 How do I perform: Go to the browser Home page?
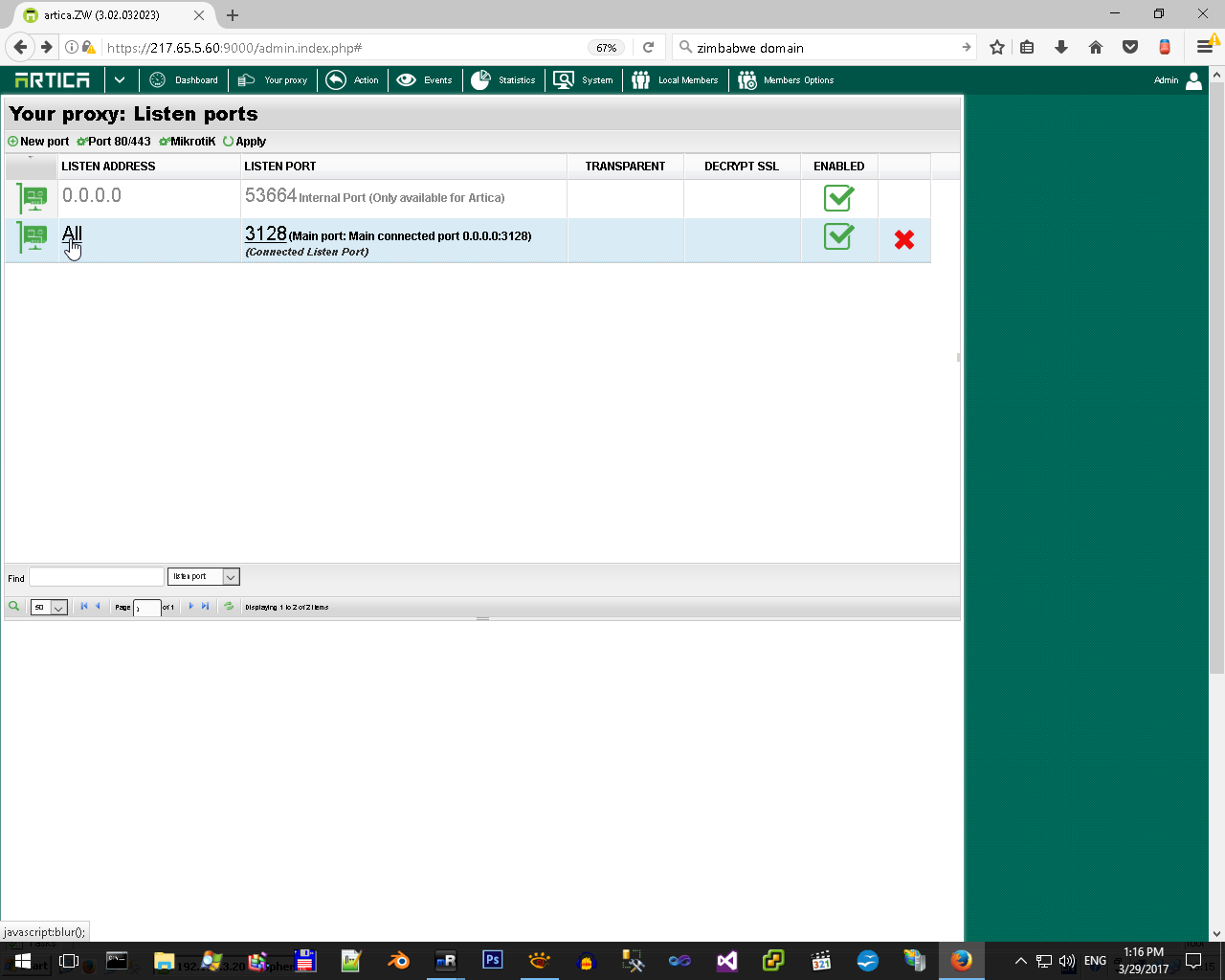1096,47
